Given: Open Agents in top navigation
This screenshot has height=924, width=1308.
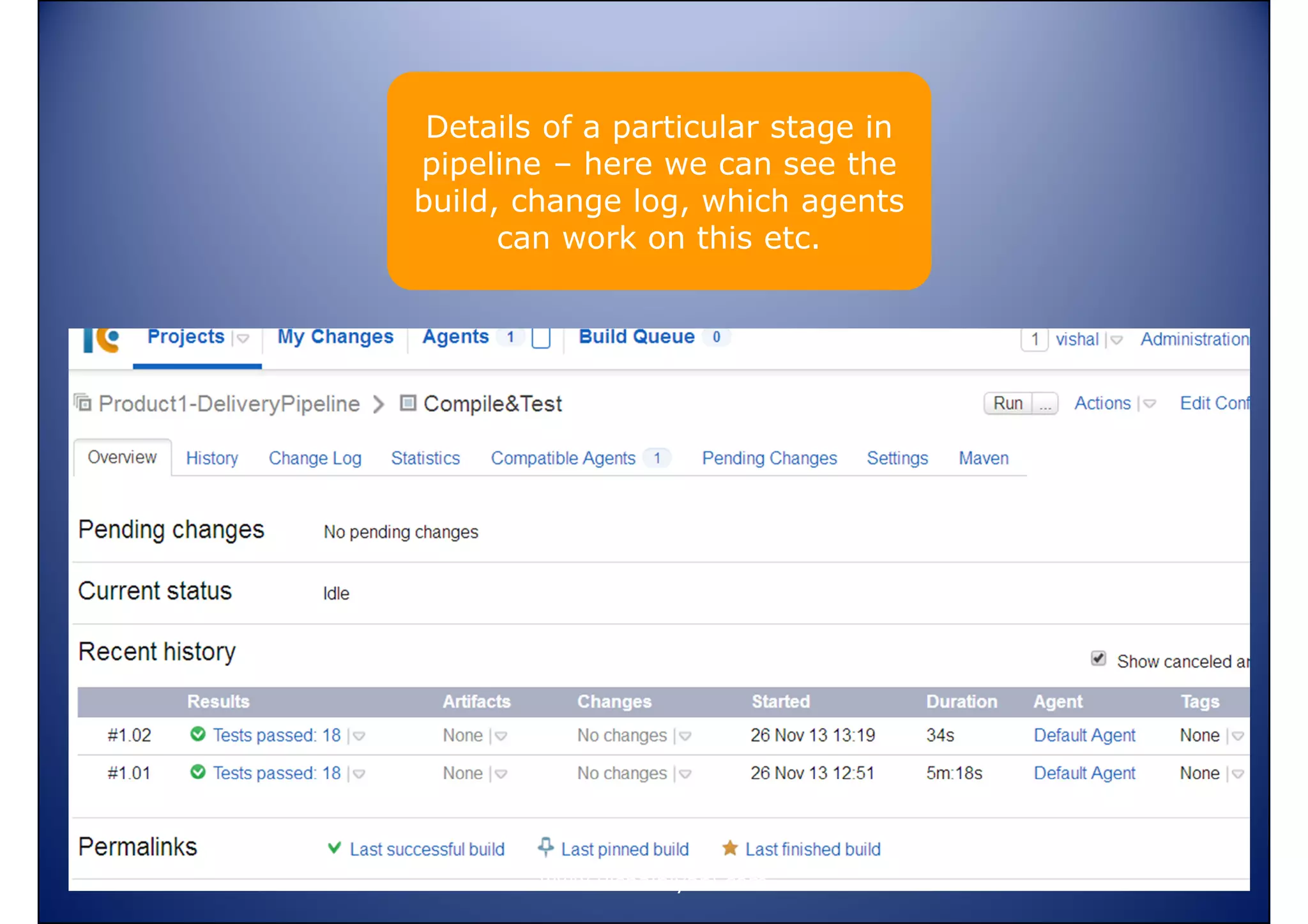Looking at the screenshot, I should 455,337.
